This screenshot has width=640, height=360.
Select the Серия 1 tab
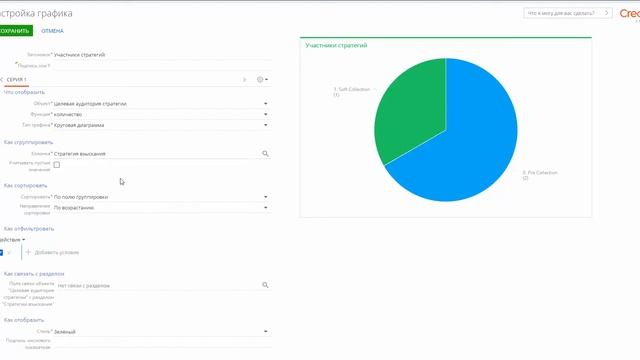(16, 80)
